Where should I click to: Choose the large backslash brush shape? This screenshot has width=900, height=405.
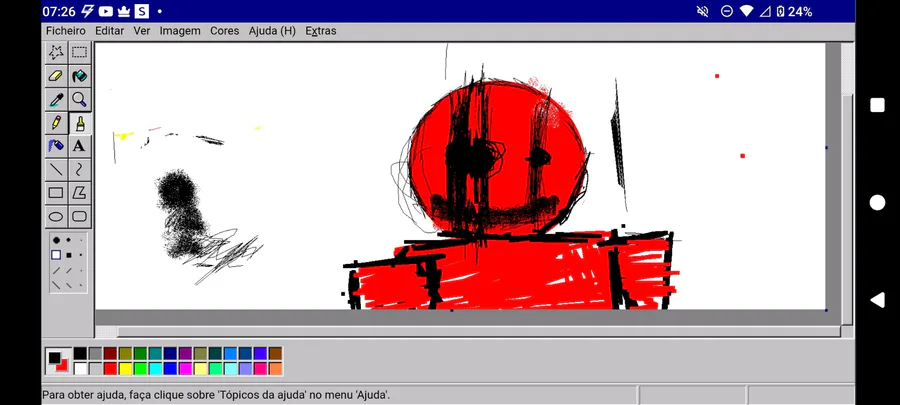pyautogui.click(x=56, y=285)
